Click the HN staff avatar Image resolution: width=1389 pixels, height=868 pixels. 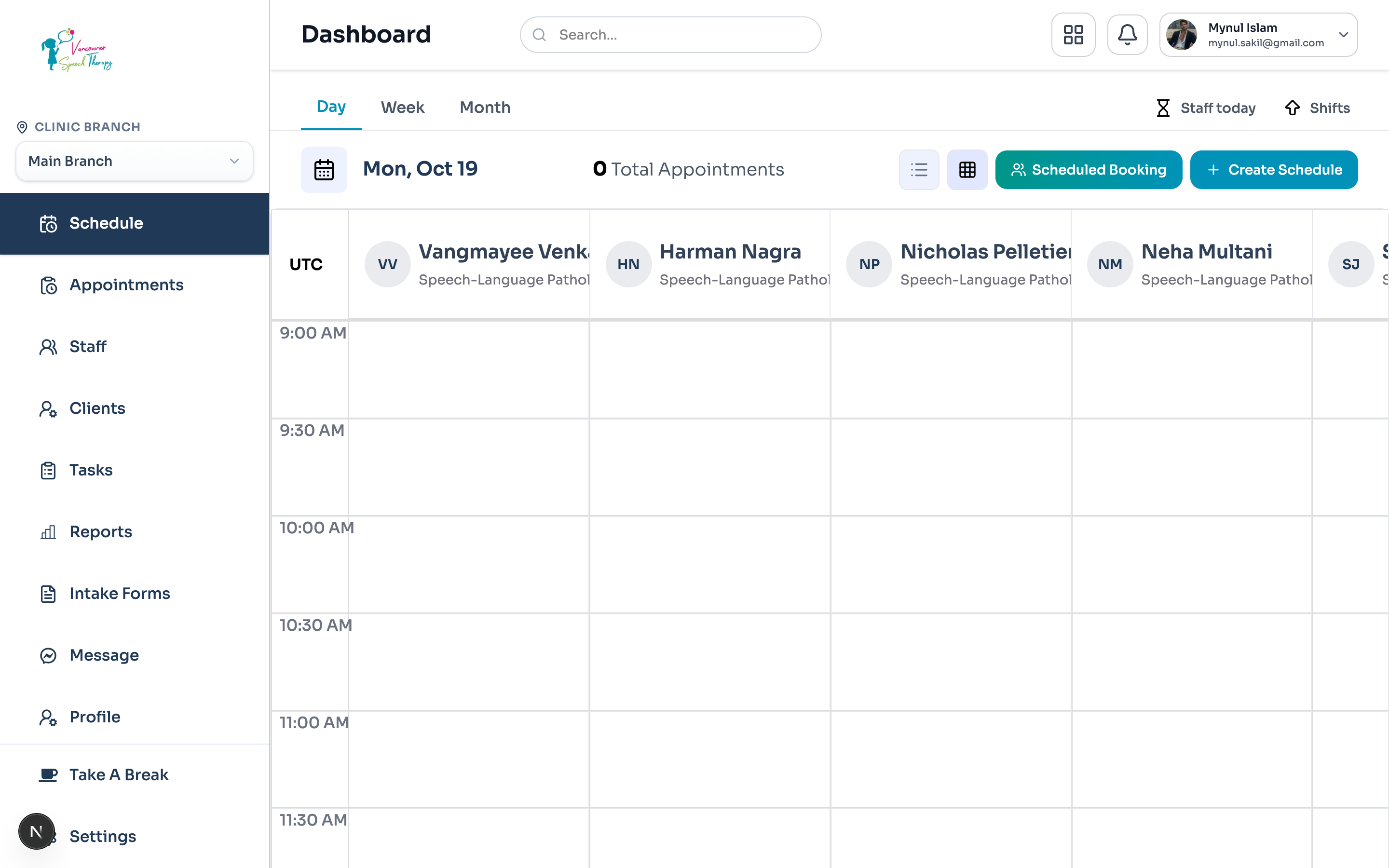coord(628,264)
